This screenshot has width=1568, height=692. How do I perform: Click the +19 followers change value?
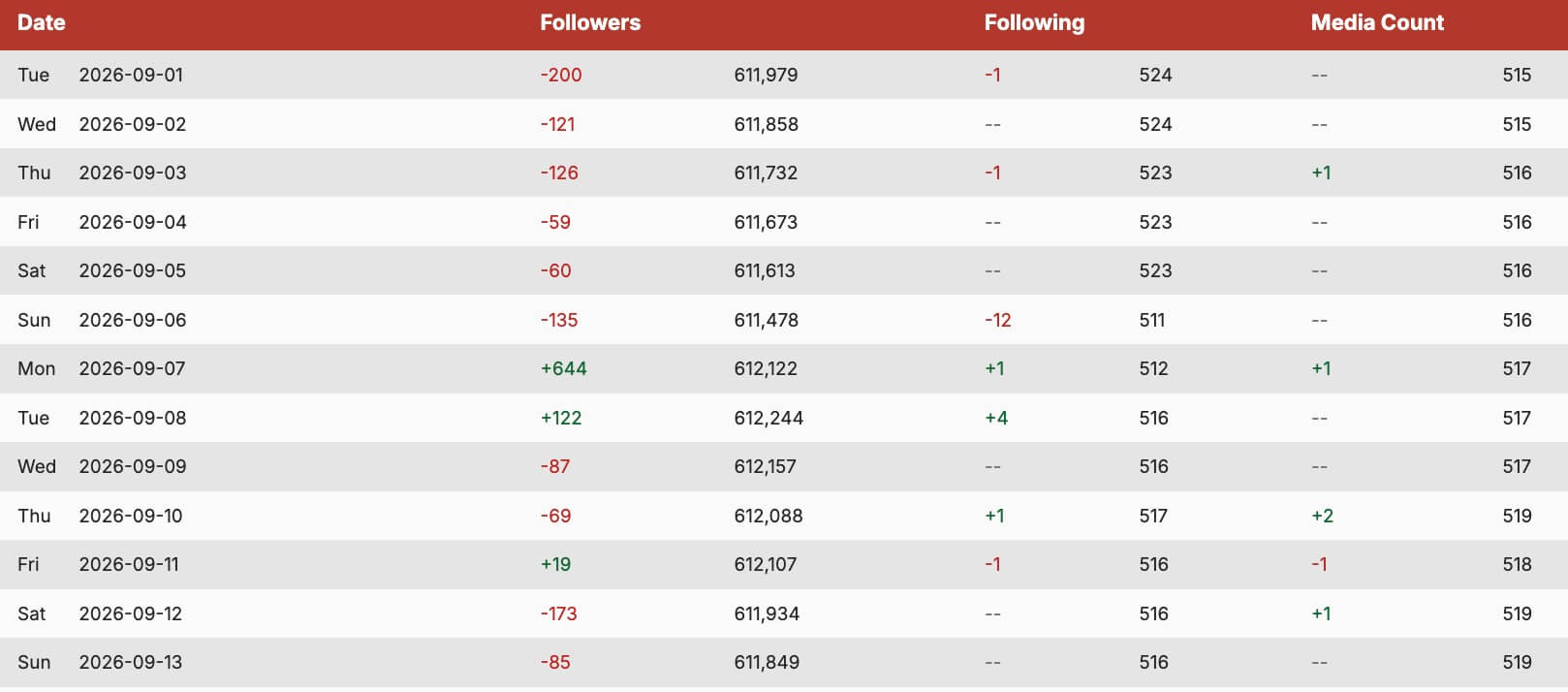[x=555, y=565]
